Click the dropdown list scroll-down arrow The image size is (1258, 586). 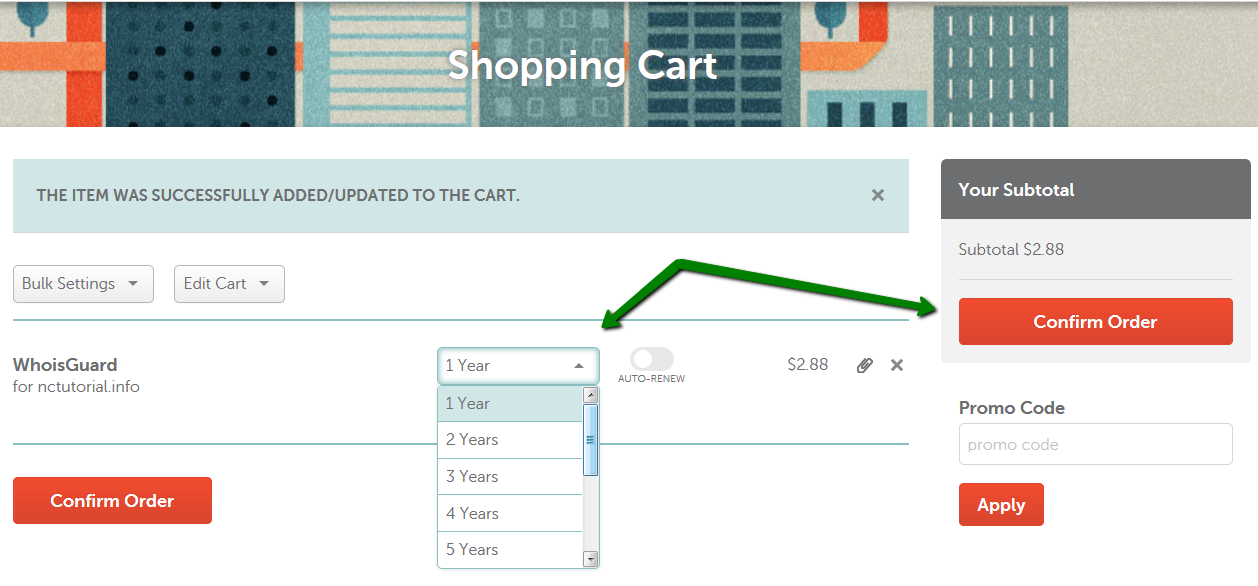[590, 559]
